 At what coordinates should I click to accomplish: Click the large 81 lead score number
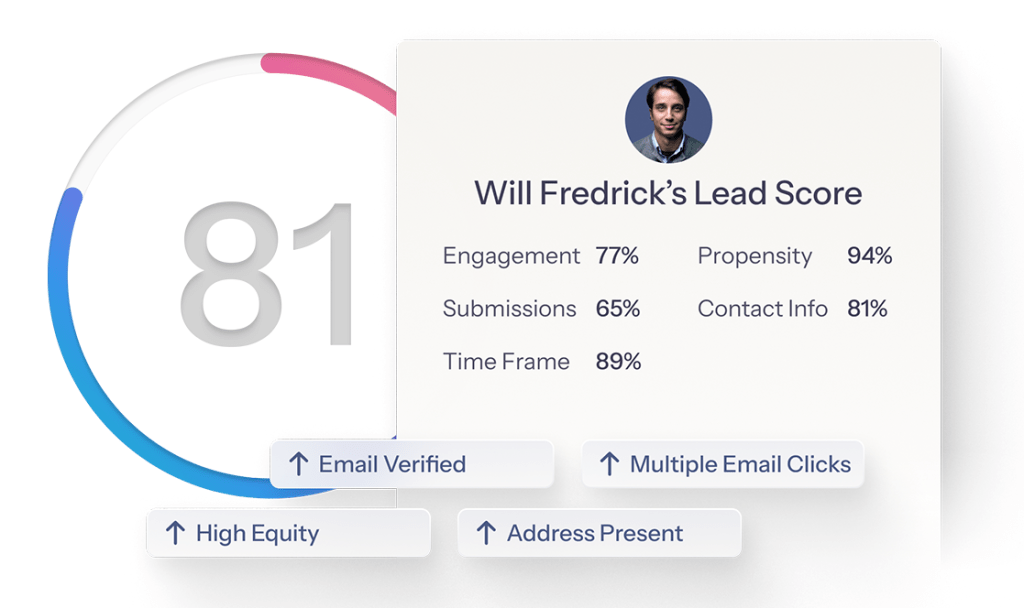(267, 273)
